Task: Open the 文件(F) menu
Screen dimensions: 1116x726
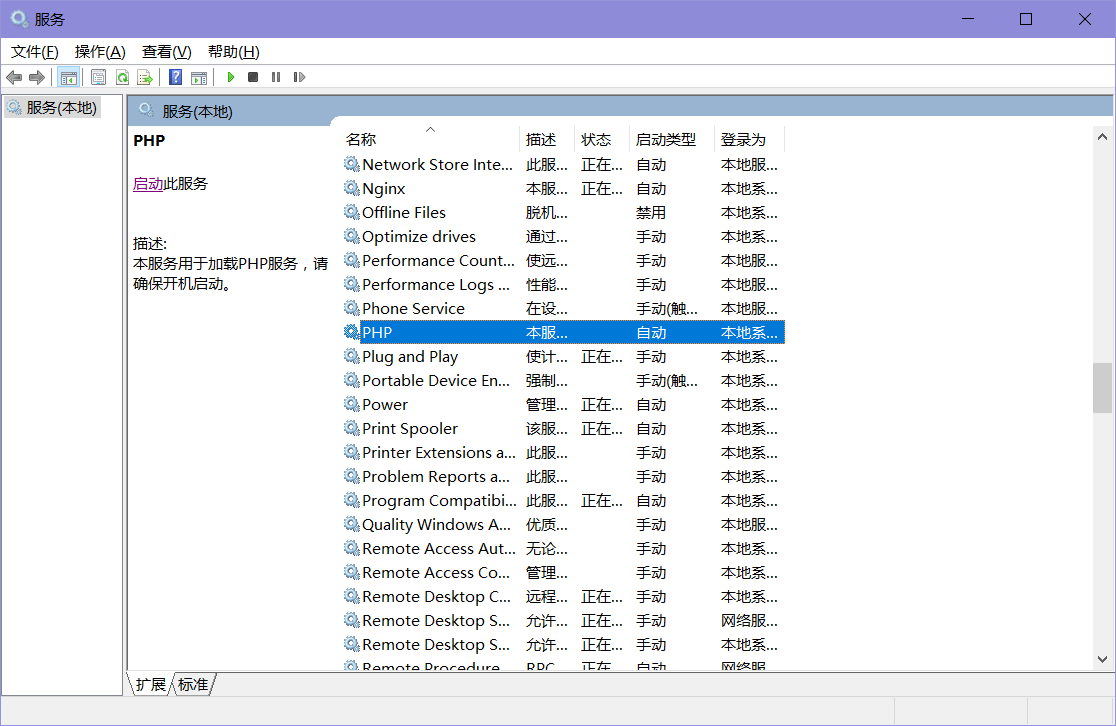Action: (x=34, y=52)
